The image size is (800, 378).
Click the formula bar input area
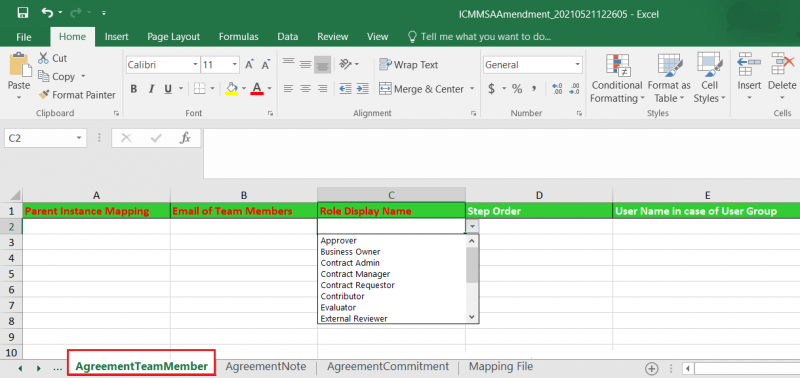pyautogui.click(x=501, y=153)
